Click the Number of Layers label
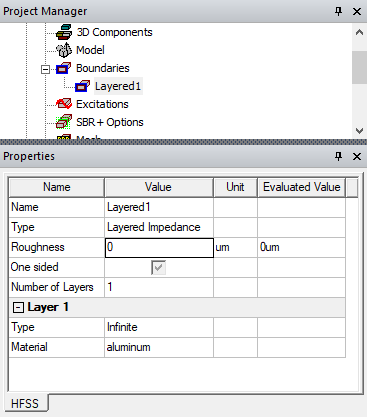The width and height of the screenshot is (367, 417). pos(52,287)
